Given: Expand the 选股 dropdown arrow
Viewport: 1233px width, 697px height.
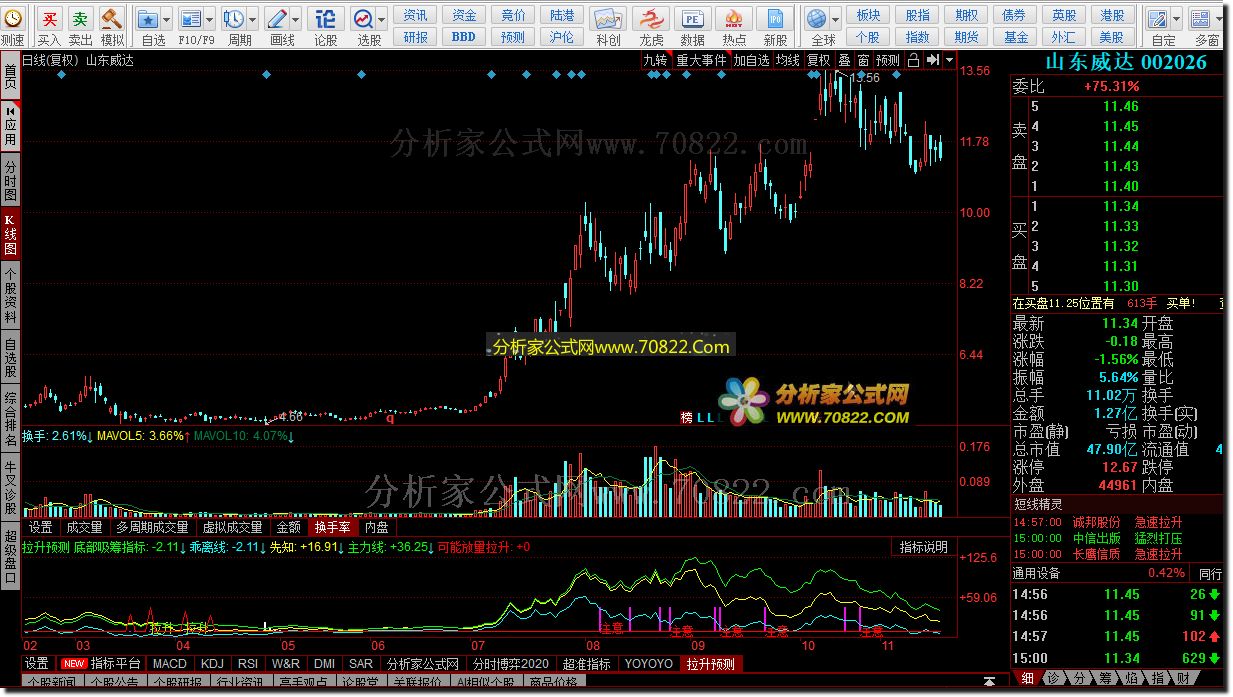Looking at the screenshot, I should (x=381, y=19).
